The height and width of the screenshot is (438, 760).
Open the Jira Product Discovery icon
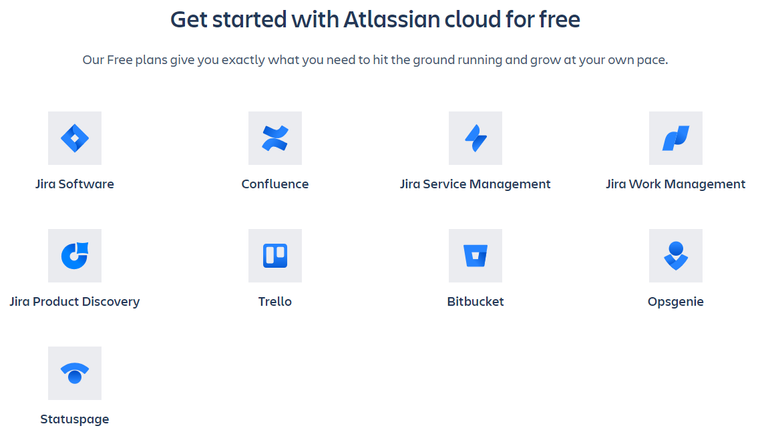point(75,256)
